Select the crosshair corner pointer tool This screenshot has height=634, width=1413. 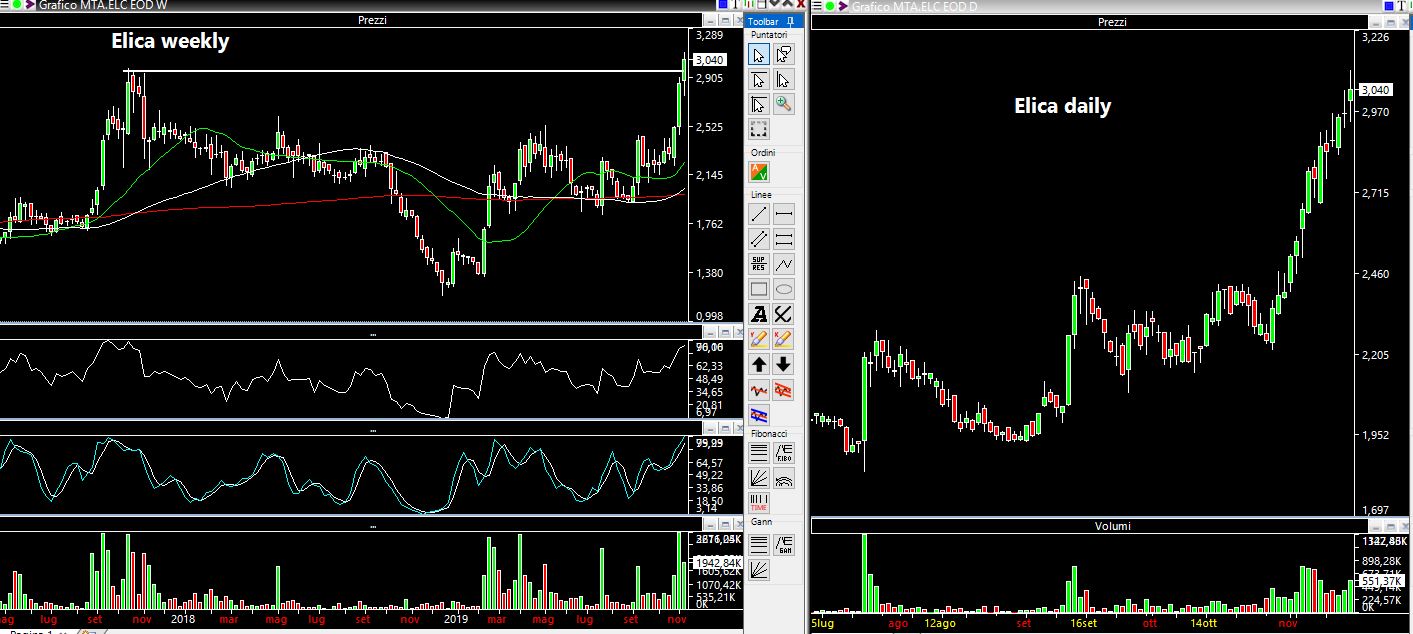point(759,104)
